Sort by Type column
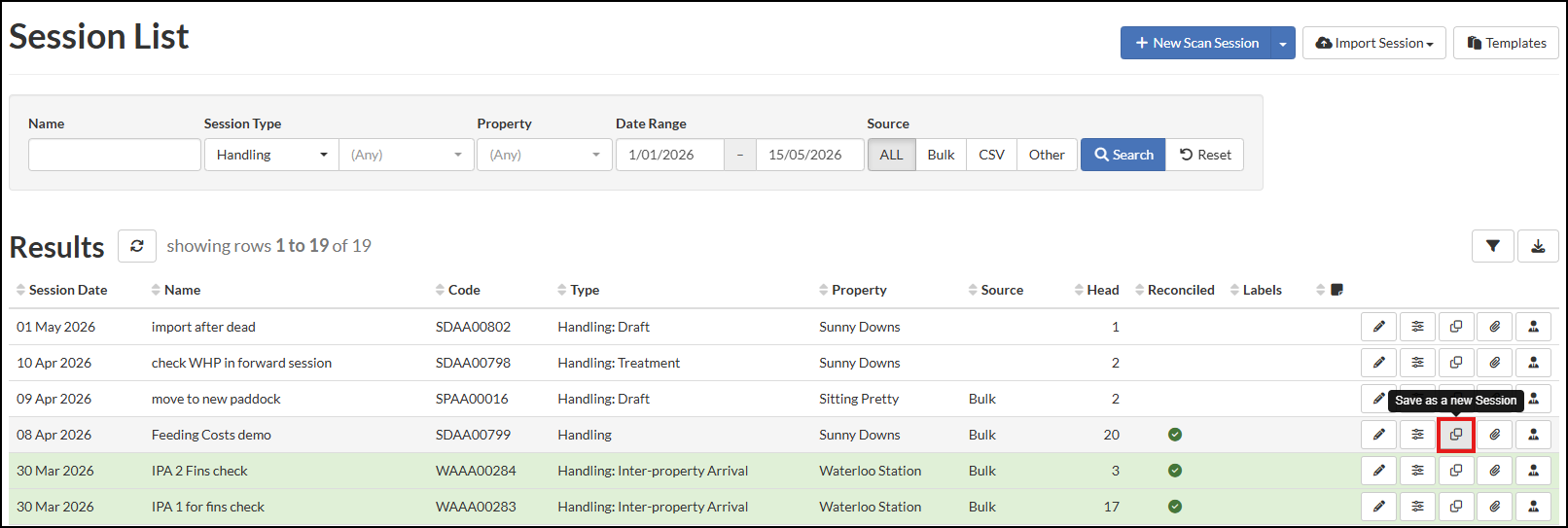 tap(579, 290)
